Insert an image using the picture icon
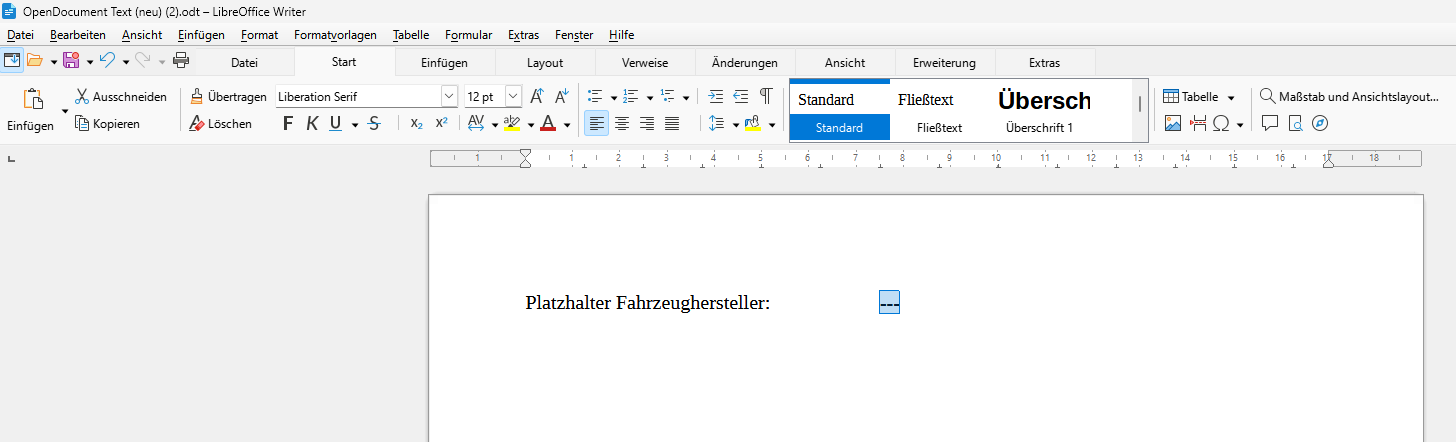This screenshot has width=1456, height=442. (x=1173, y=124)
